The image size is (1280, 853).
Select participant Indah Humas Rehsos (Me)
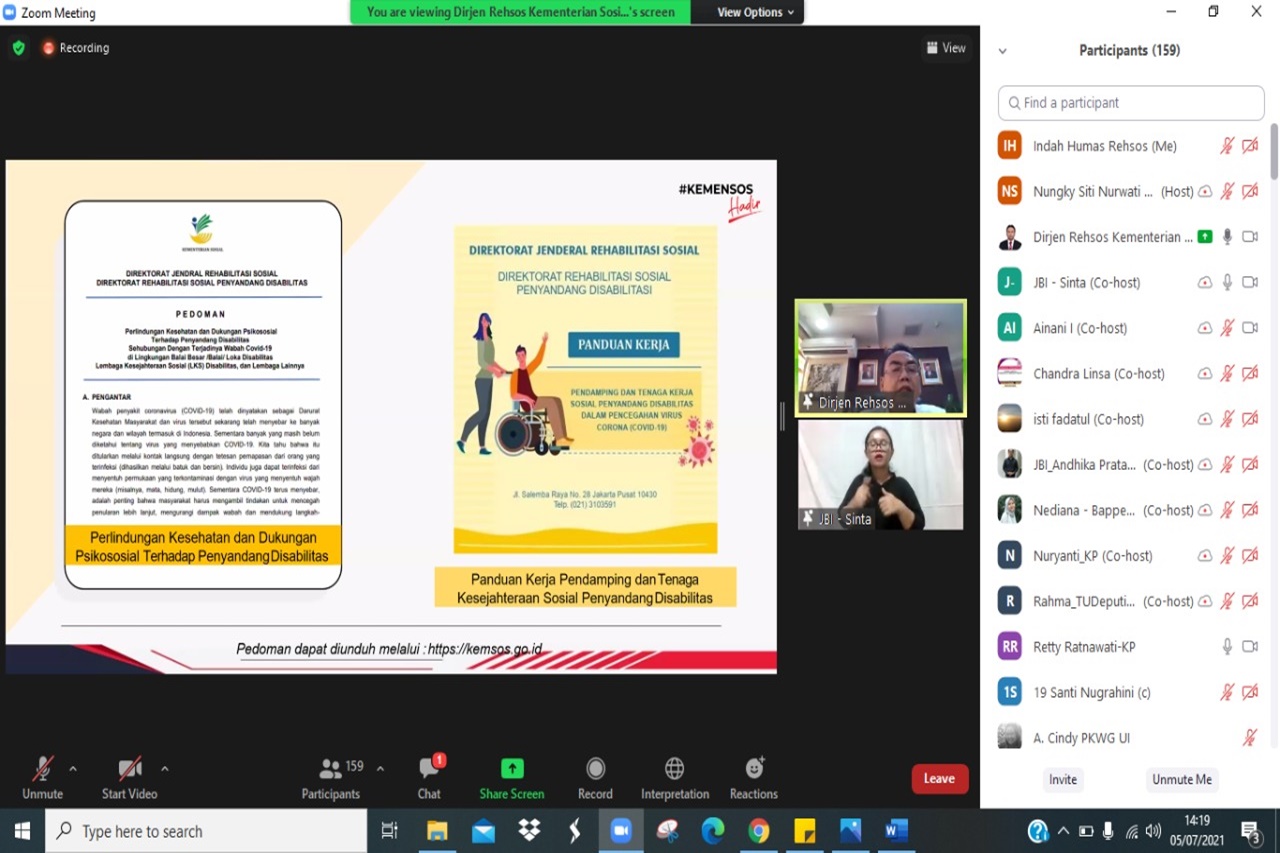tap(1131, 146)
